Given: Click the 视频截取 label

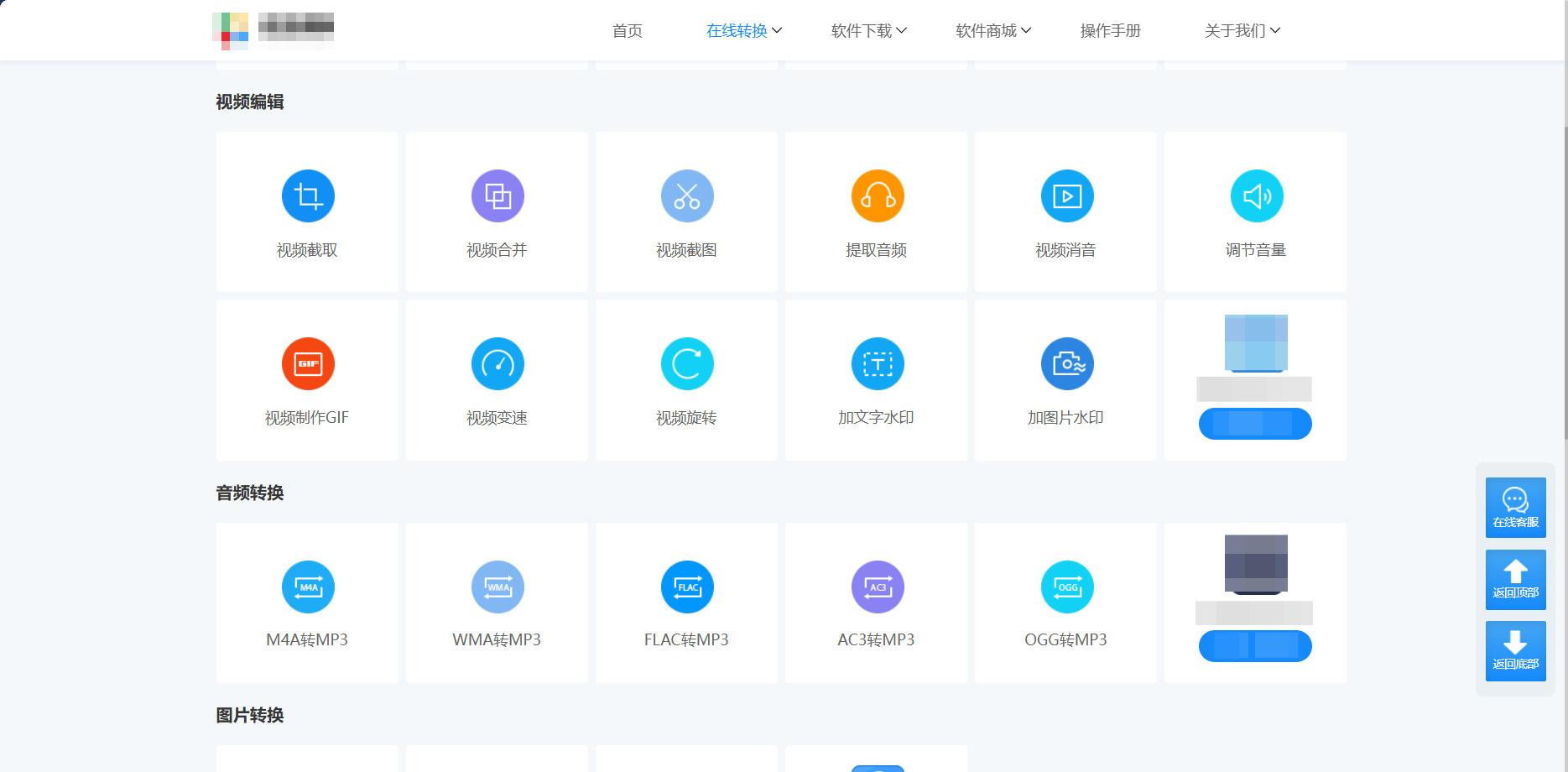Looking at the screenshot, I should 307,250.
